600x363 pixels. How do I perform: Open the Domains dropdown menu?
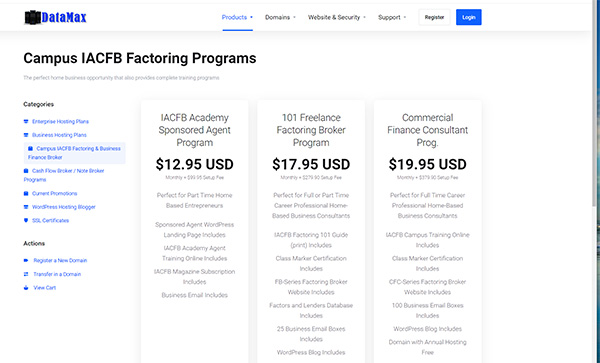click(280, 17)
